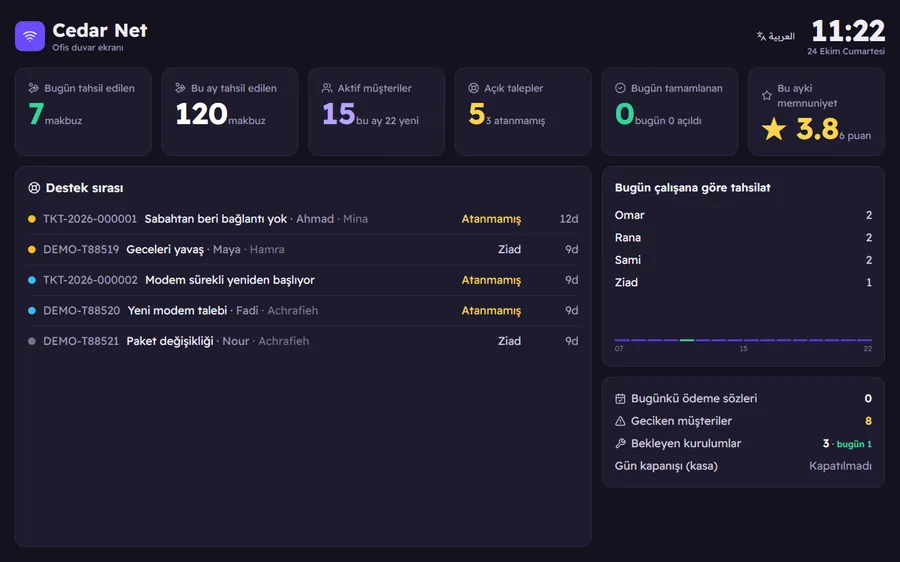Click the Gün kapanışı Kapatılmadı status

coord(840,466)
